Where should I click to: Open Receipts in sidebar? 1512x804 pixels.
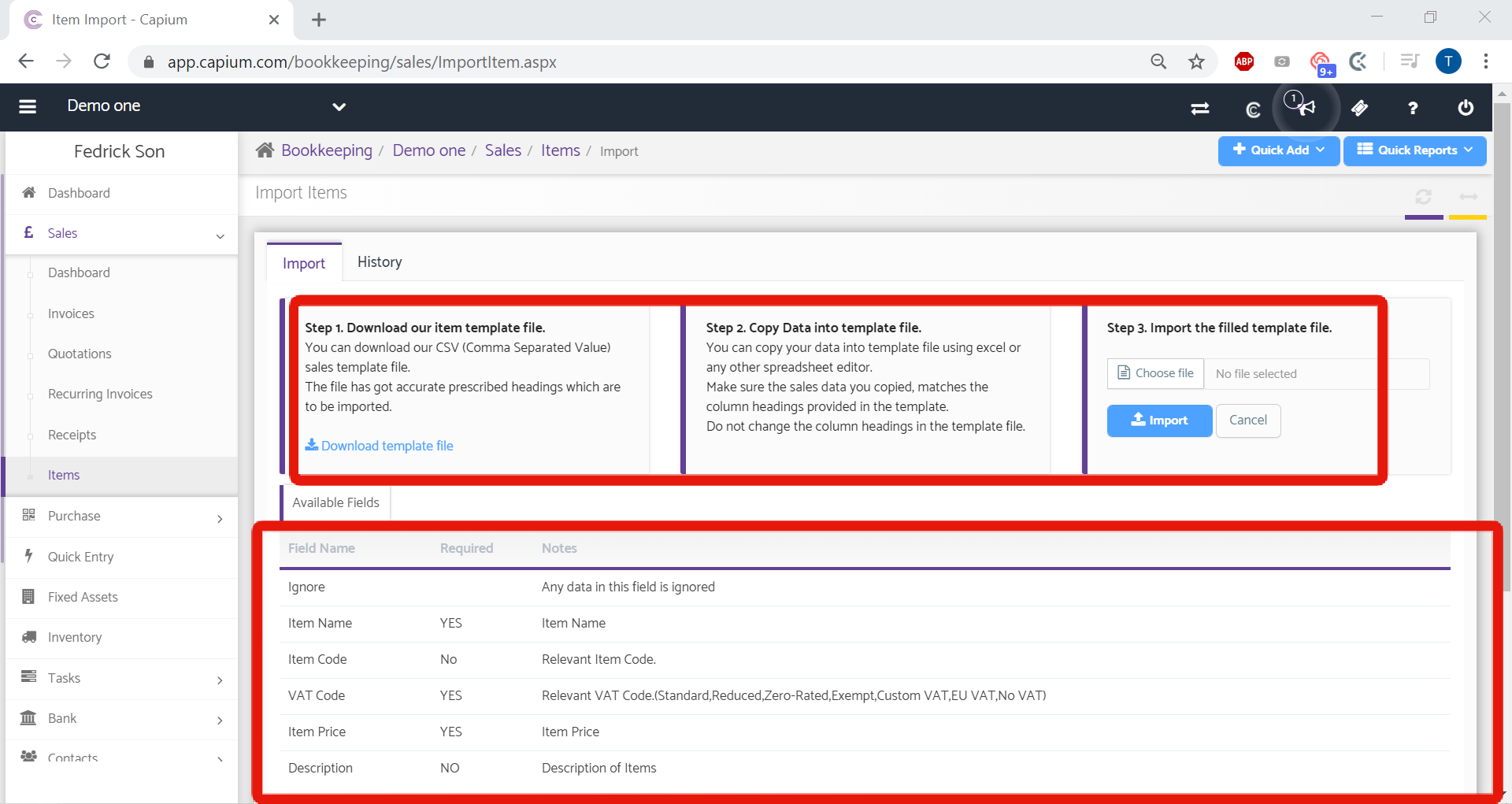(72, 435)
